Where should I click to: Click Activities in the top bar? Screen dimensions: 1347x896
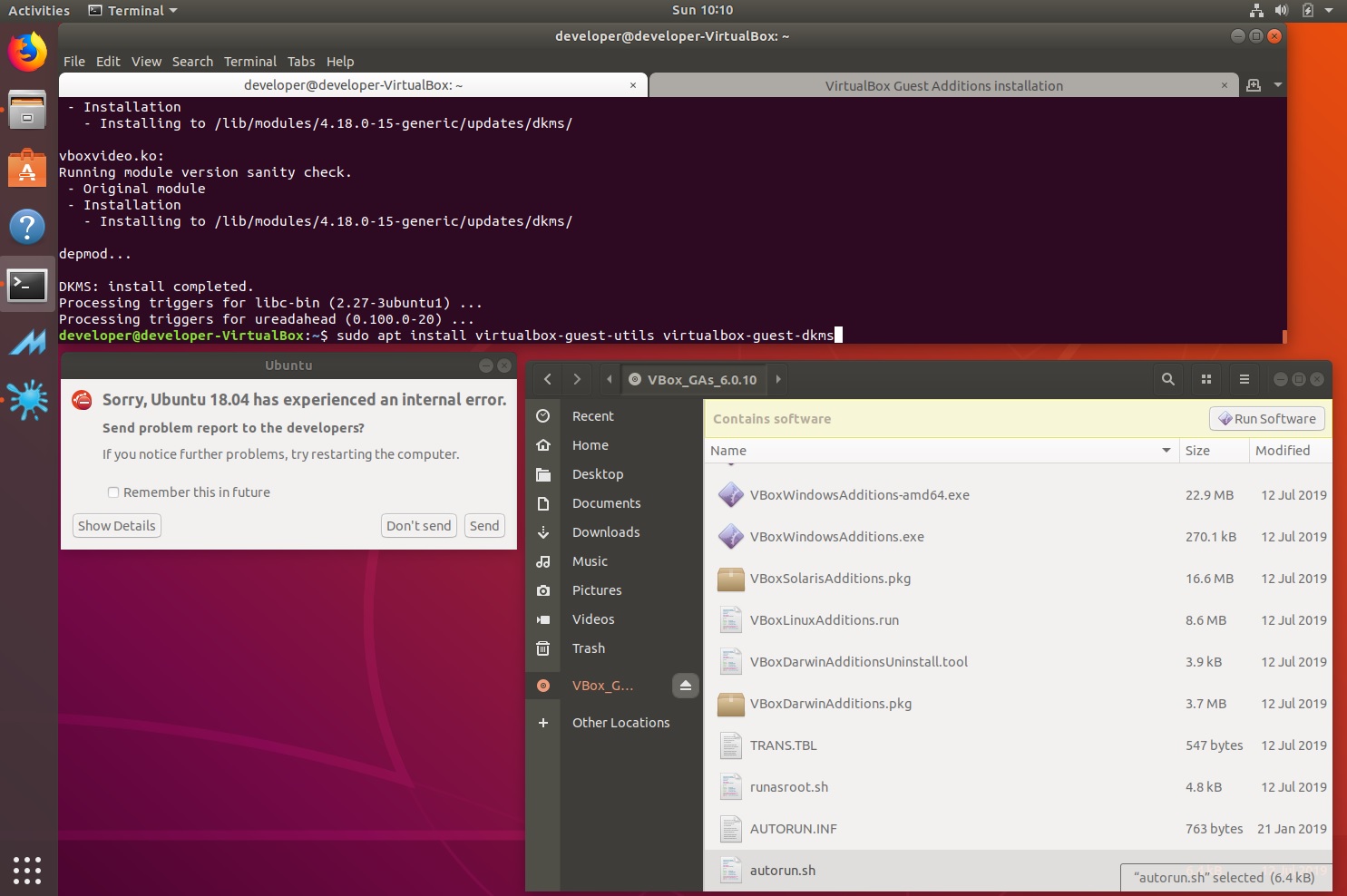[x=39, y=11]
